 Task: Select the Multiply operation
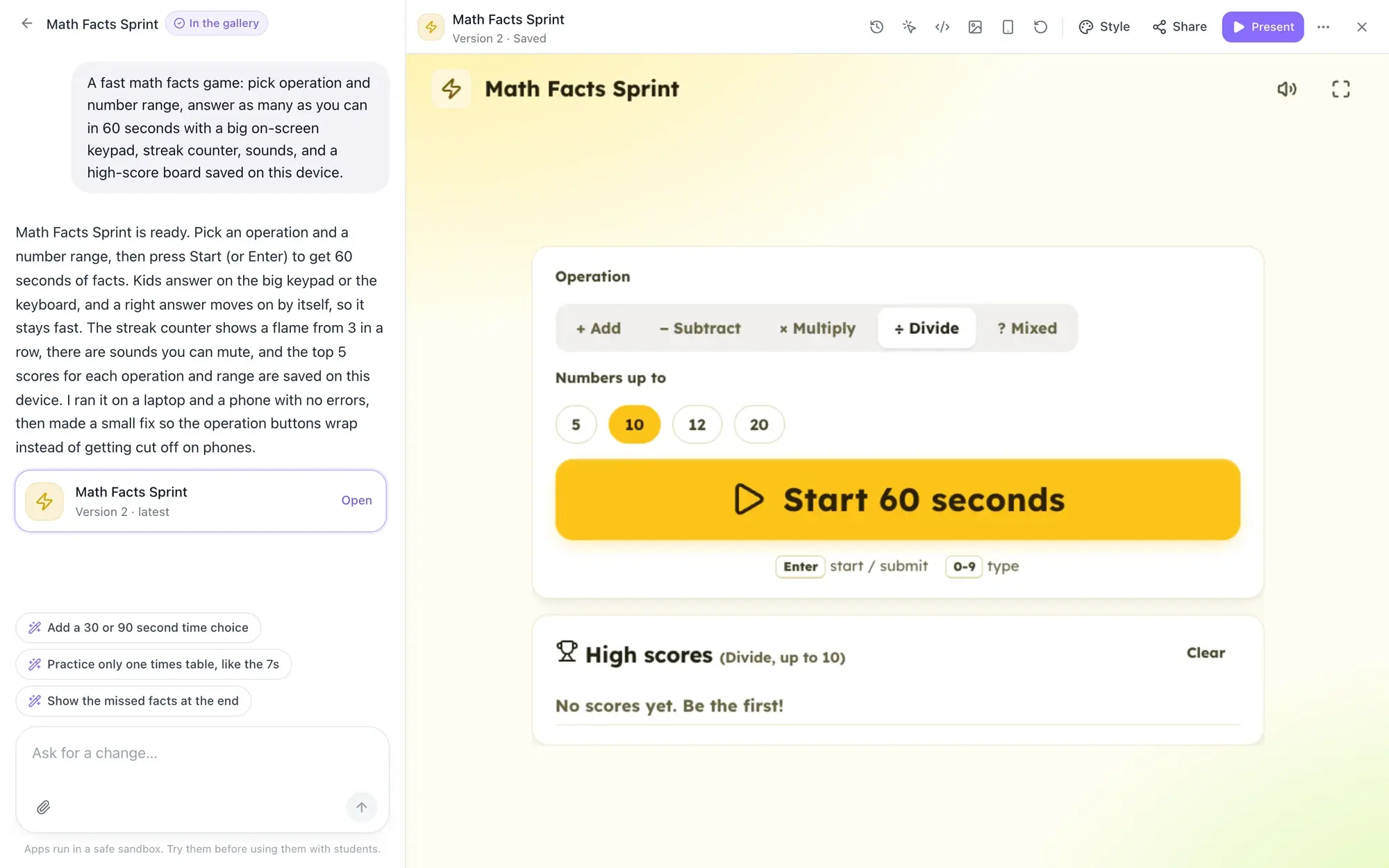tap(817, 328)
